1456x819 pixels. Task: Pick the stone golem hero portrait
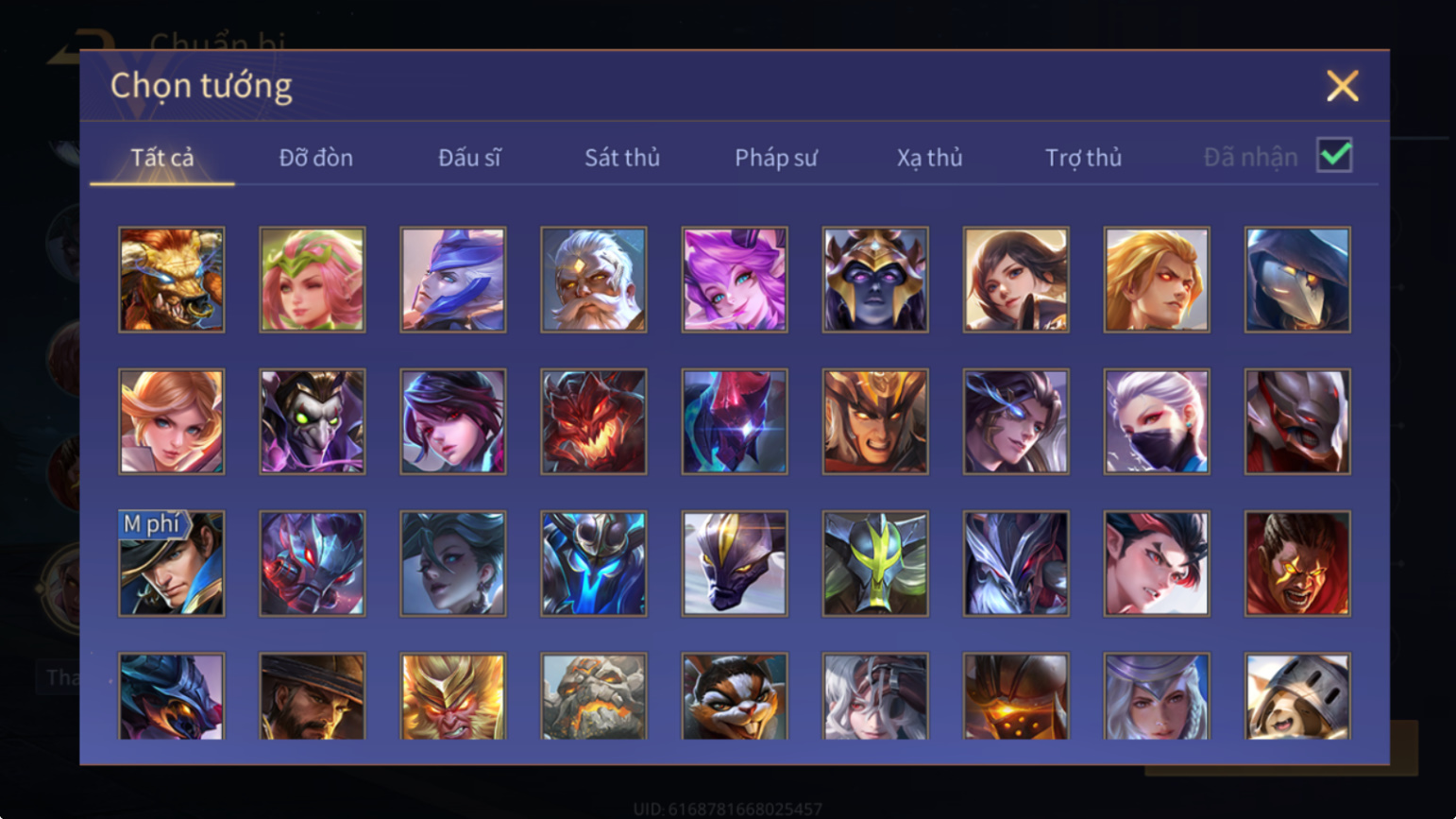tap(594, 696)
